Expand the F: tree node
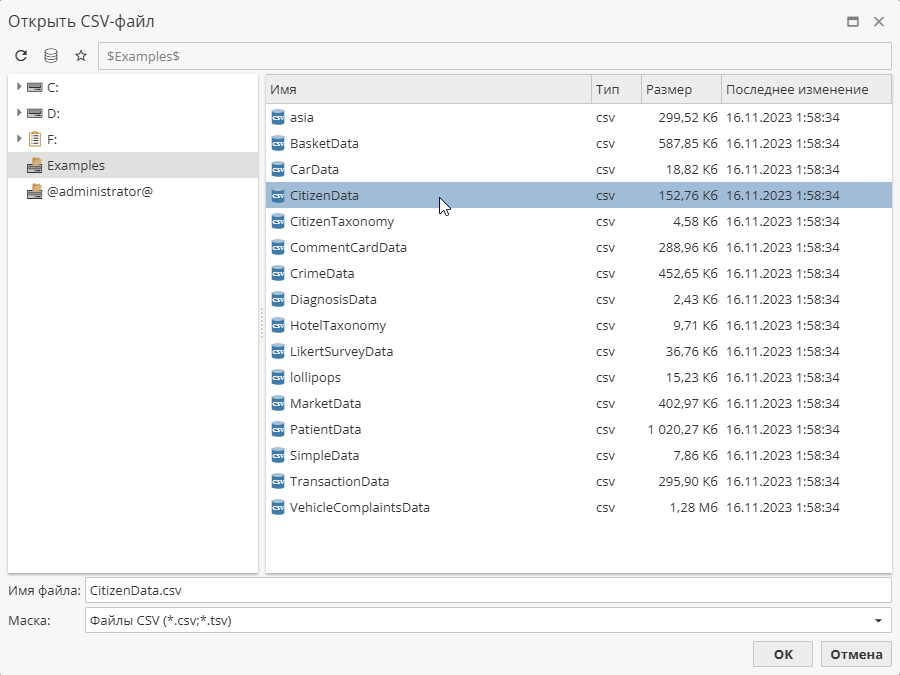Viewport: 900px width, 675px height. pyautogui.click(x=19, y=138)
